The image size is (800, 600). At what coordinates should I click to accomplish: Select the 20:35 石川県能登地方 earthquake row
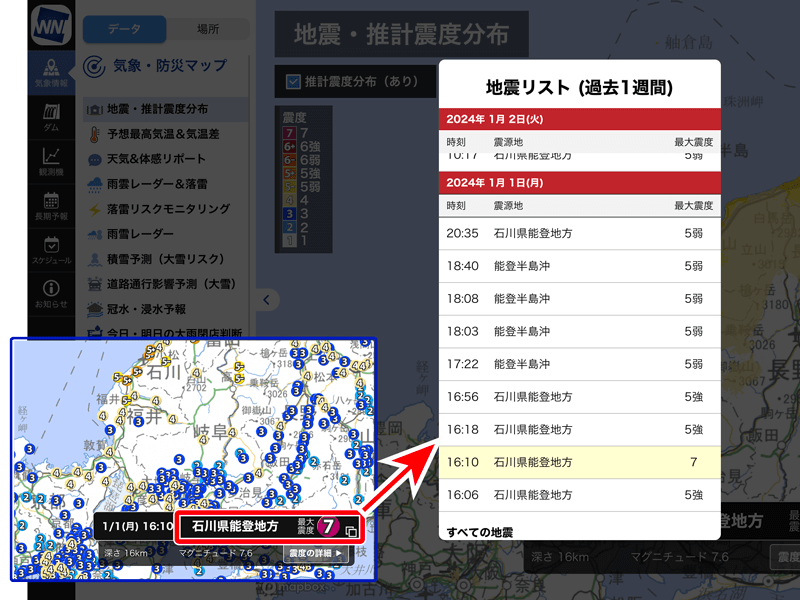579,233
